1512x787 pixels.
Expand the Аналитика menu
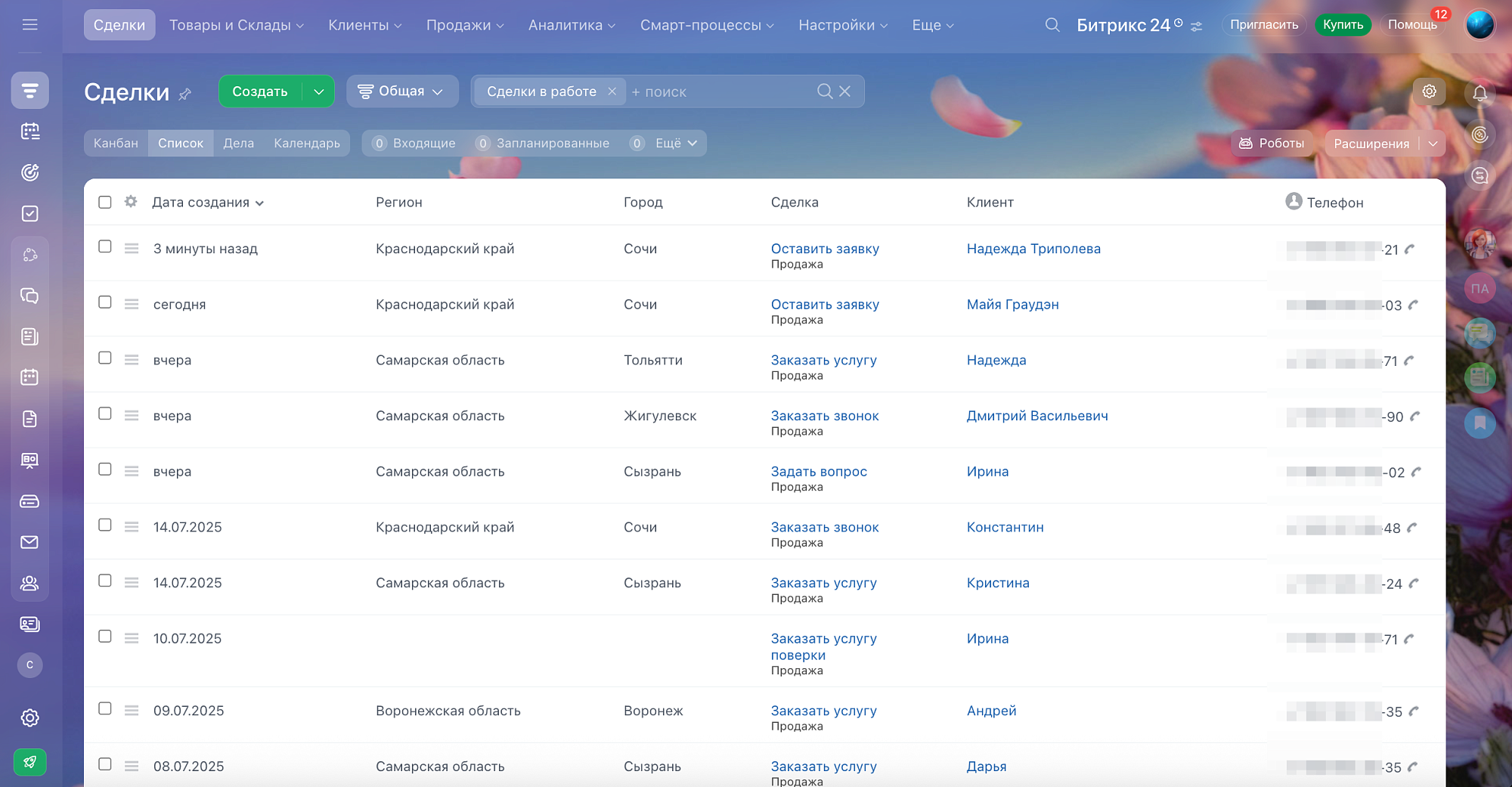click(572, 25)
